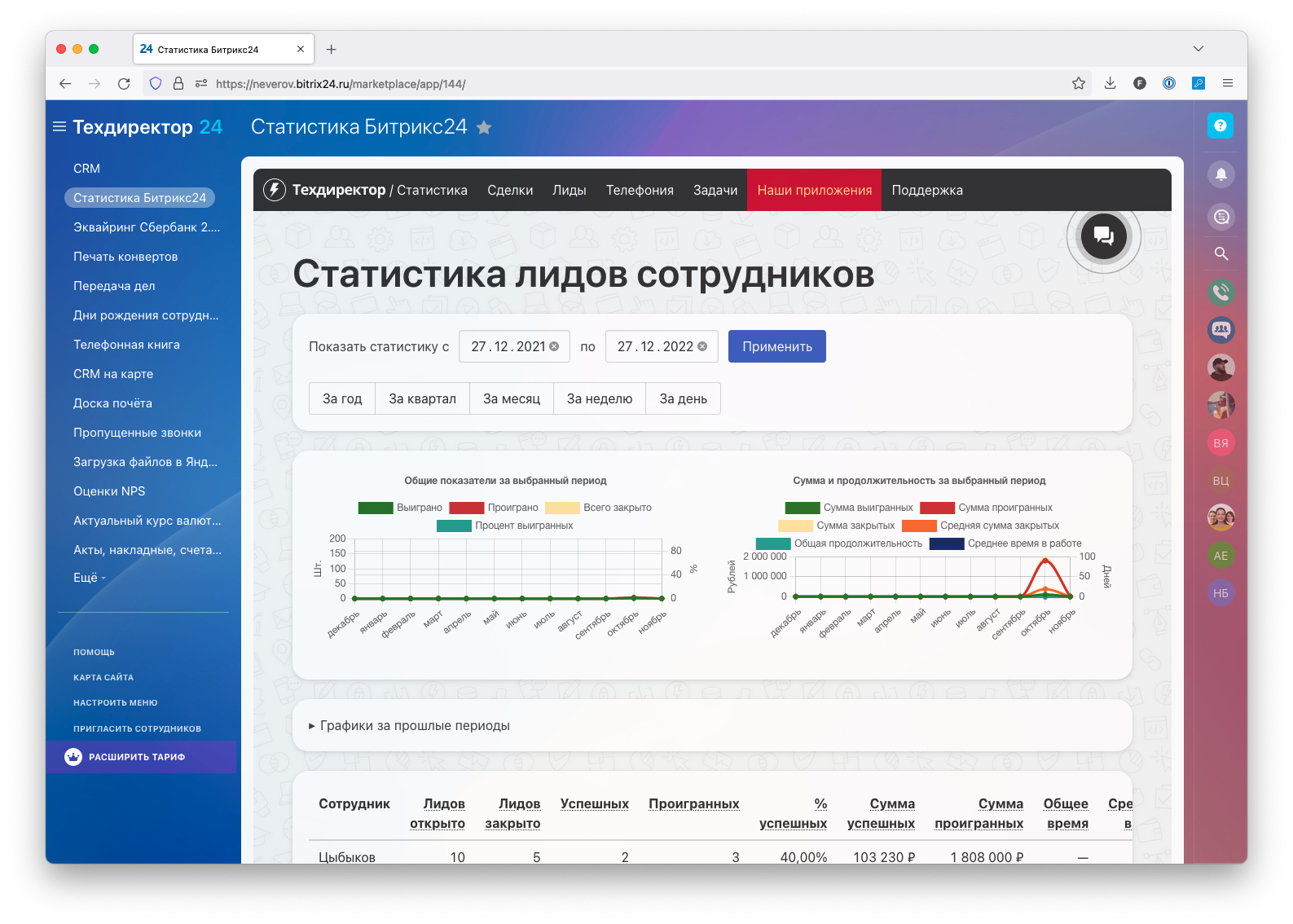Open CRM in the left menu
The image size is (1293, 924).
coord(86,169)
